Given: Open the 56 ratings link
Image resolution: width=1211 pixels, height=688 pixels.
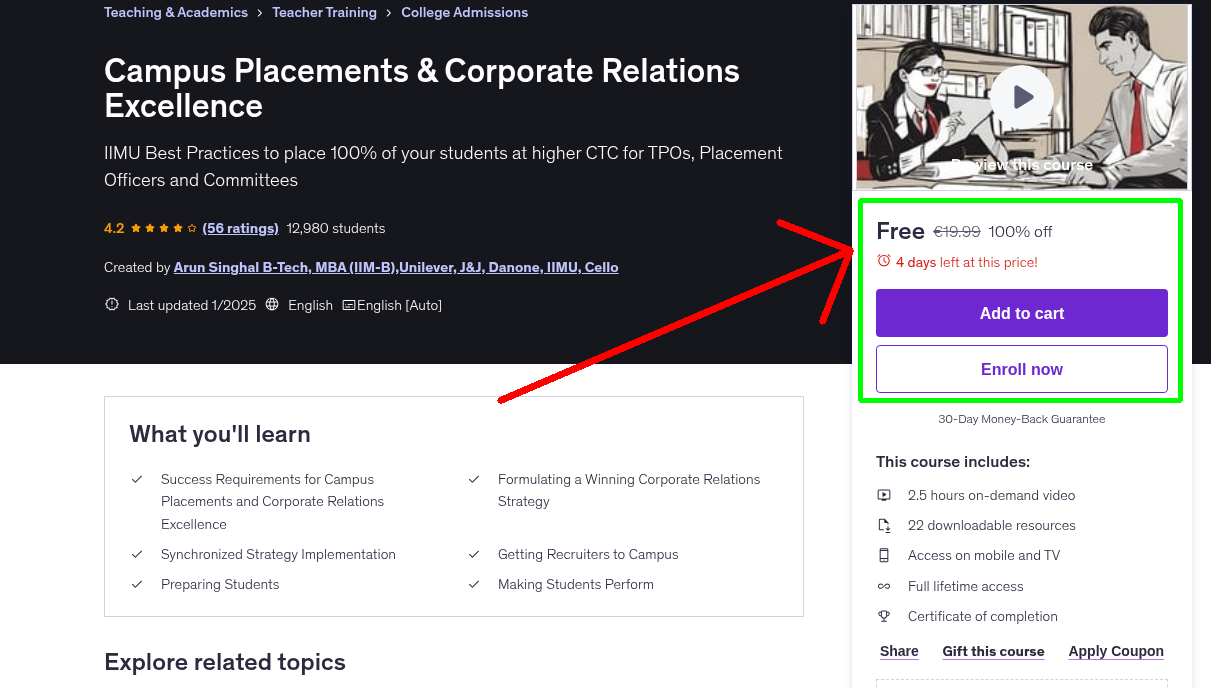Looking at the screenshot, I should click(x=240, y=227).
